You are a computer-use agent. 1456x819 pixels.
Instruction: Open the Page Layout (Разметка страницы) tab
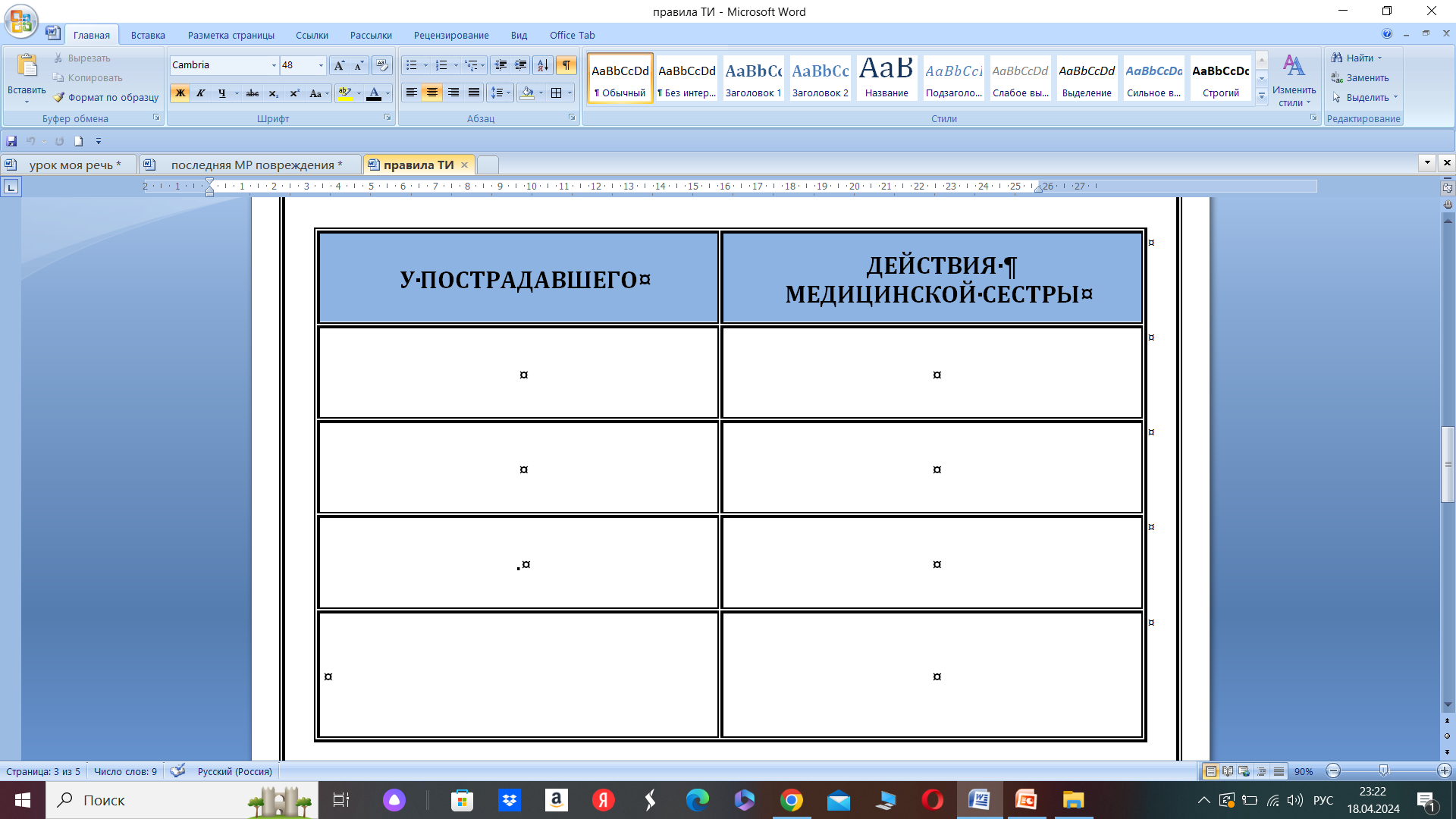tap(231, 35)
